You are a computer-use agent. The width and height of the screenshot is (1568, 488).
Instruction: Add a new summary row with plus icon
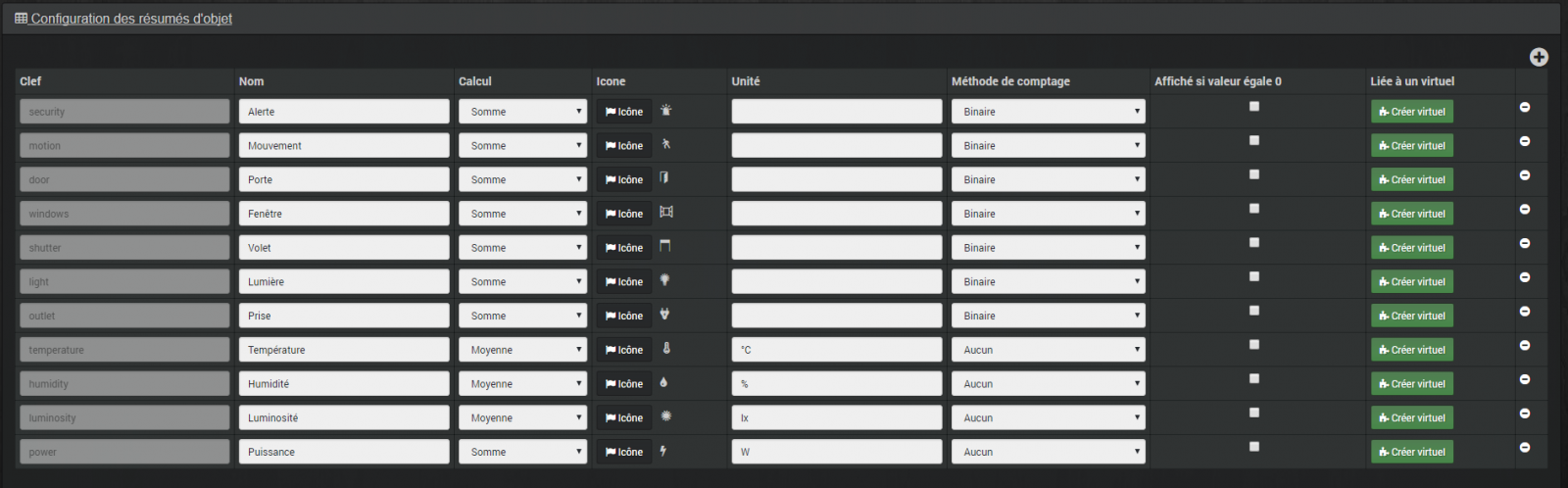[x=1539, y=57]
